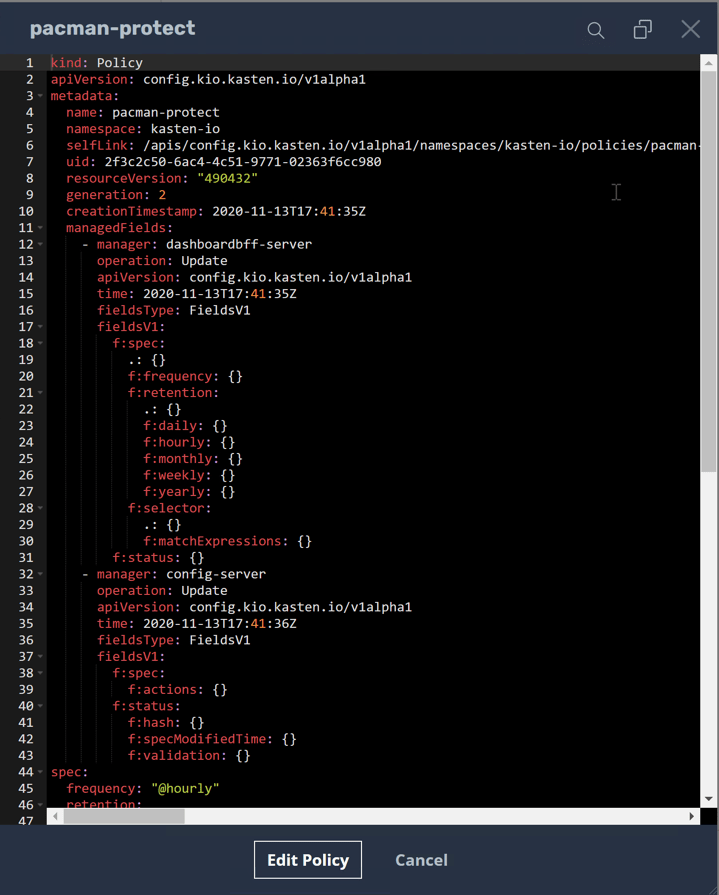Collapse the fieldsV1 fold on line 17

41,327
